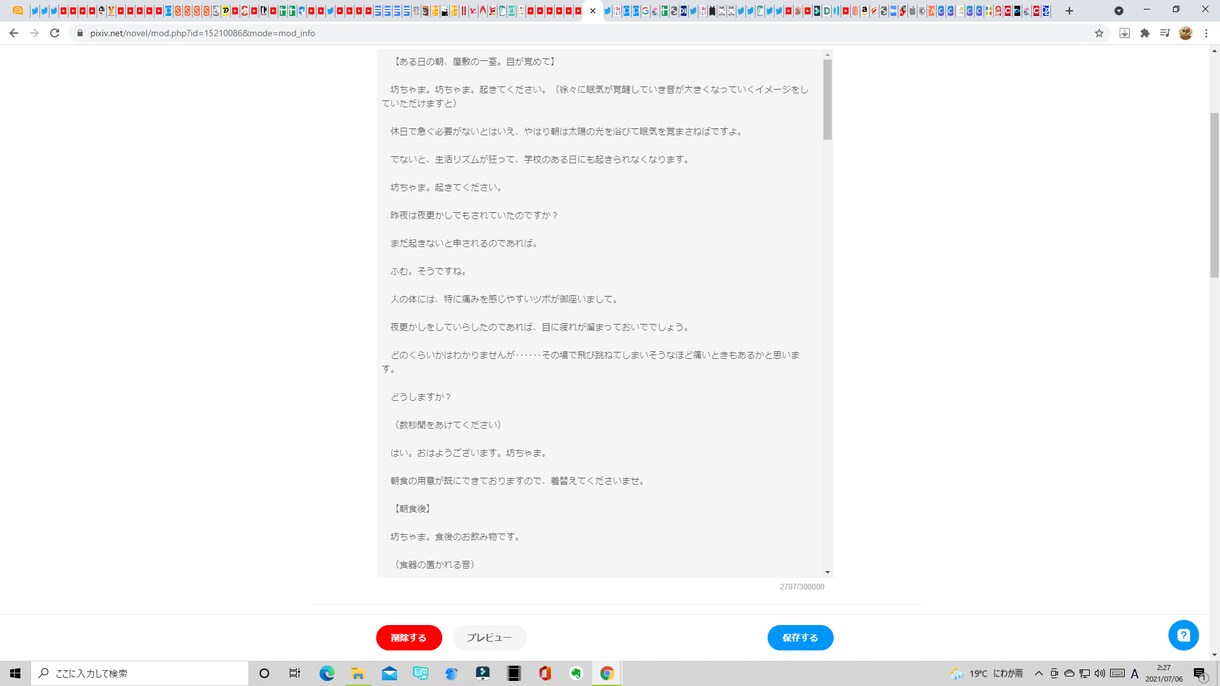
Task: Open Cortana circle icon on taskbar
Action: tap(264, 673)
